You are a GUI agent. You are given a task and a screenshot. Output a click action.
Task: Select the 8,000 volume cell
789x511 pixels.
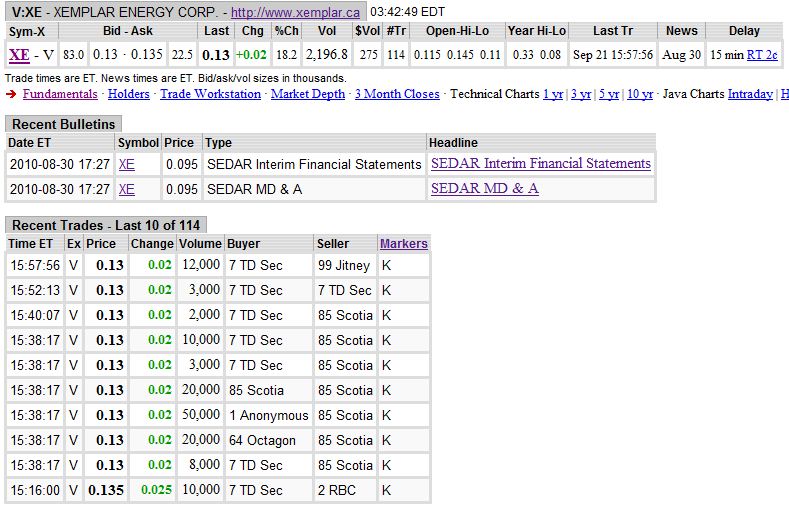tap(201, 465)
